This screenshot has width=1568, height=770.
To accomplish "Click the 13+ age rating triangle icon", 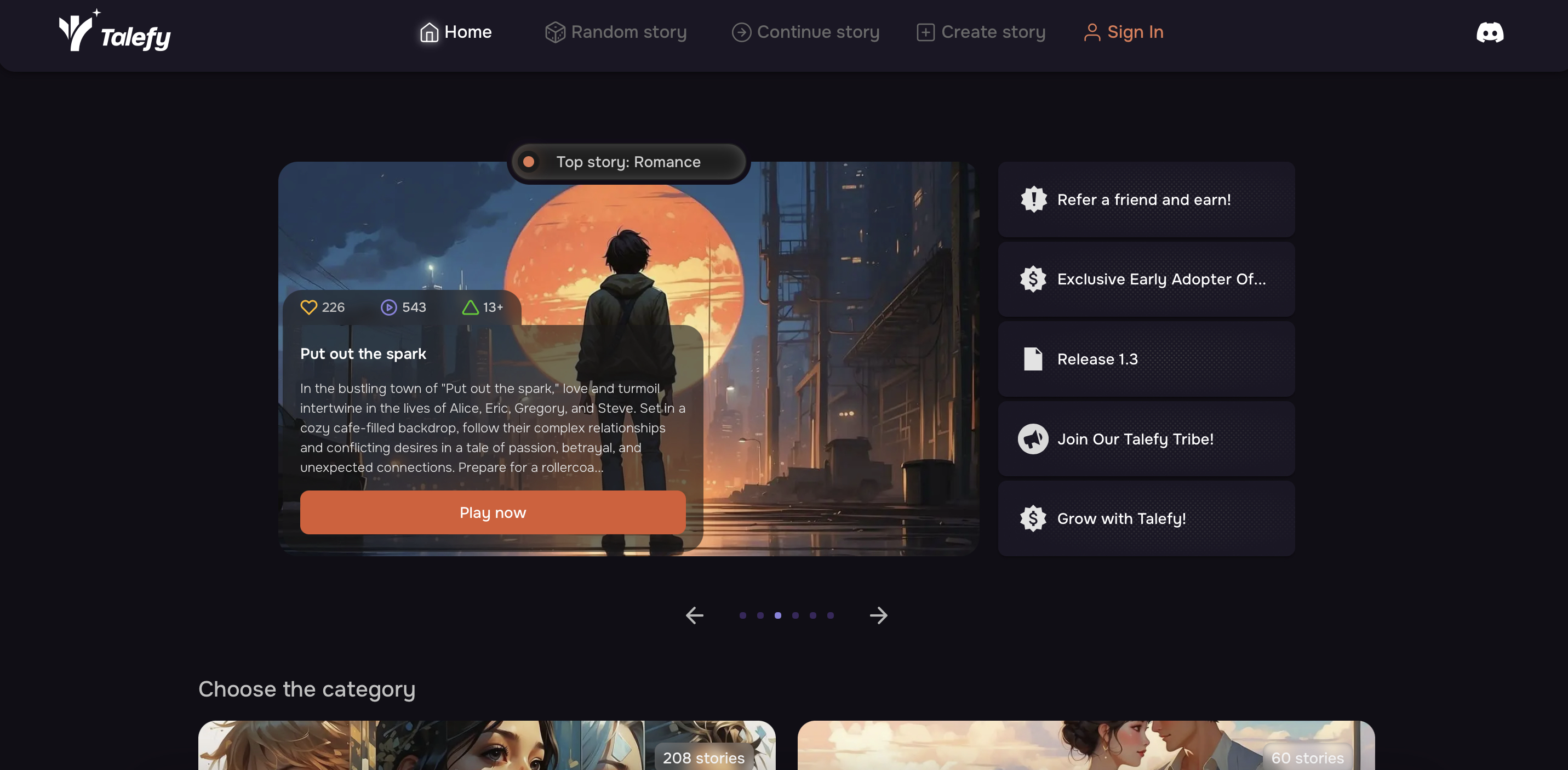I will pyautogui.click(x=470, y=307).
